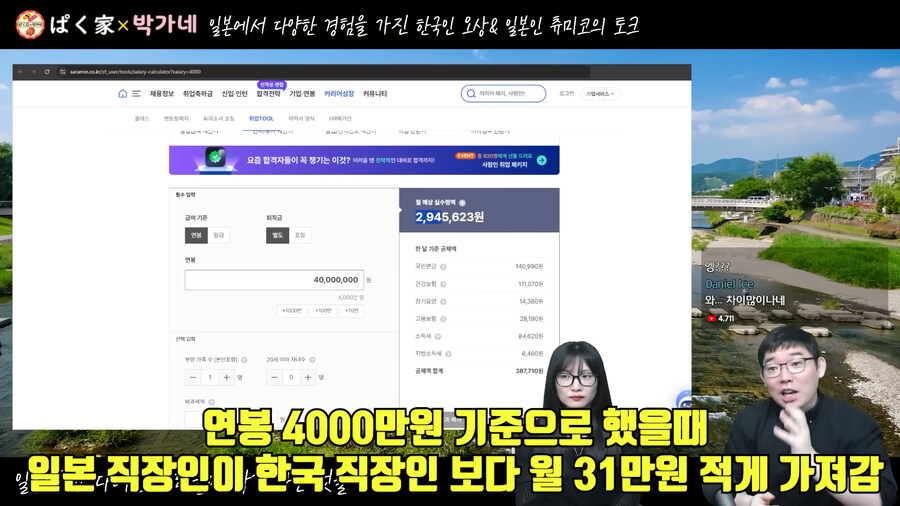Click the browser forward arrow
Screen dimensions: 900x506
33,72
